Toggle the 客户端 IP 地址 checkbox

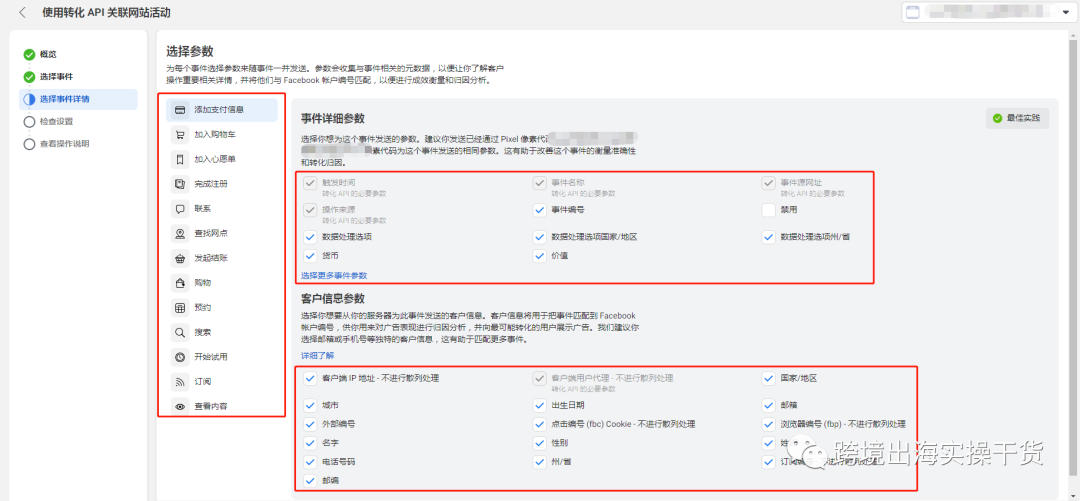310,378
